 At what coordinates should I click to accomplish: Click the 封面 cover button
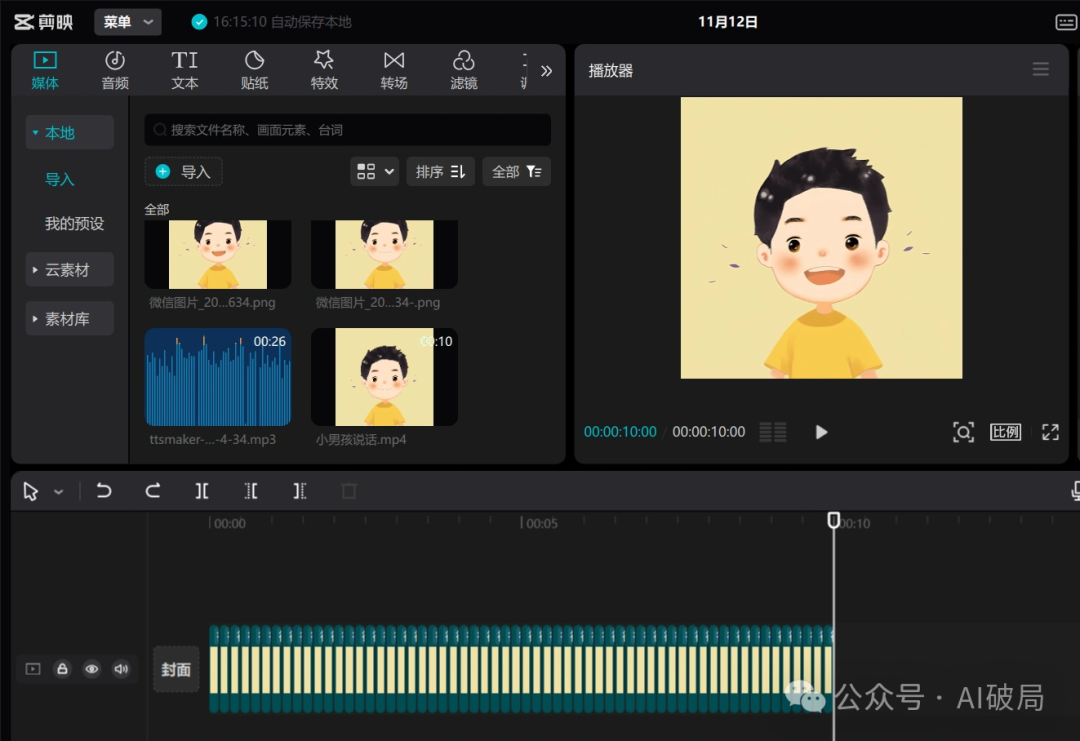coord(176,669)
